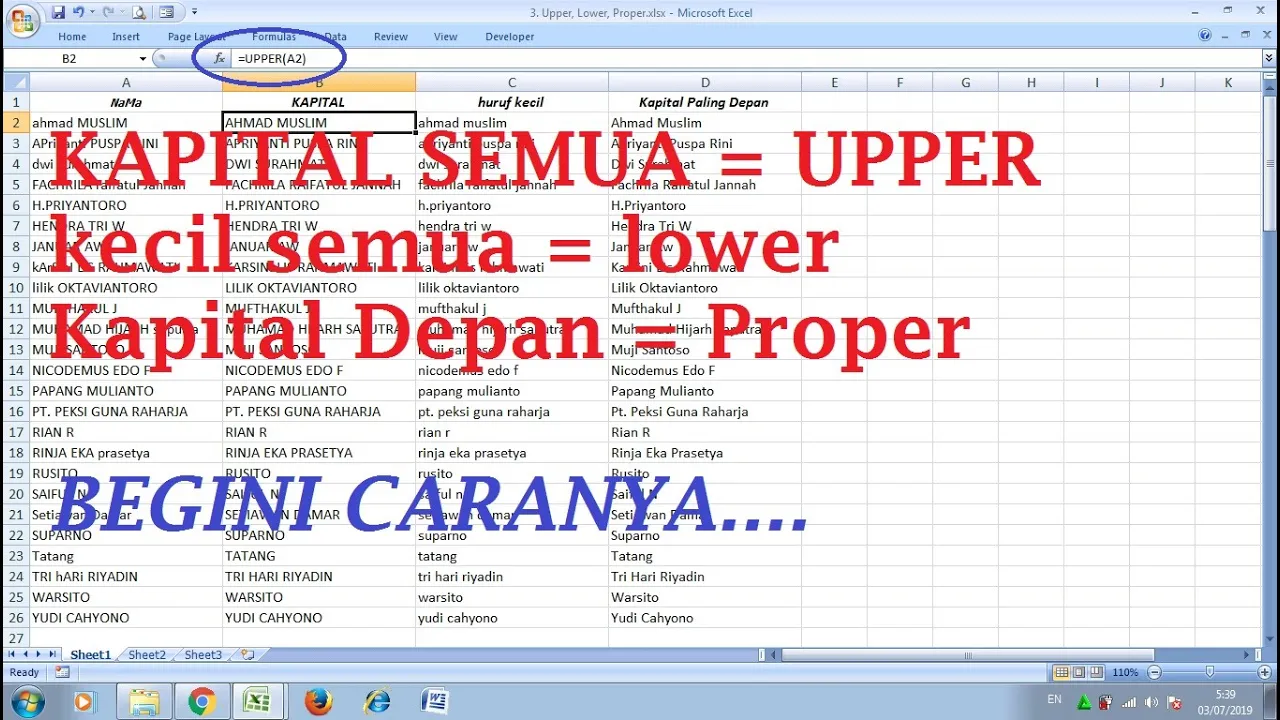
Task: Open the Review ribbon tab
Action: pyautogui.click(x=391, y=37)
